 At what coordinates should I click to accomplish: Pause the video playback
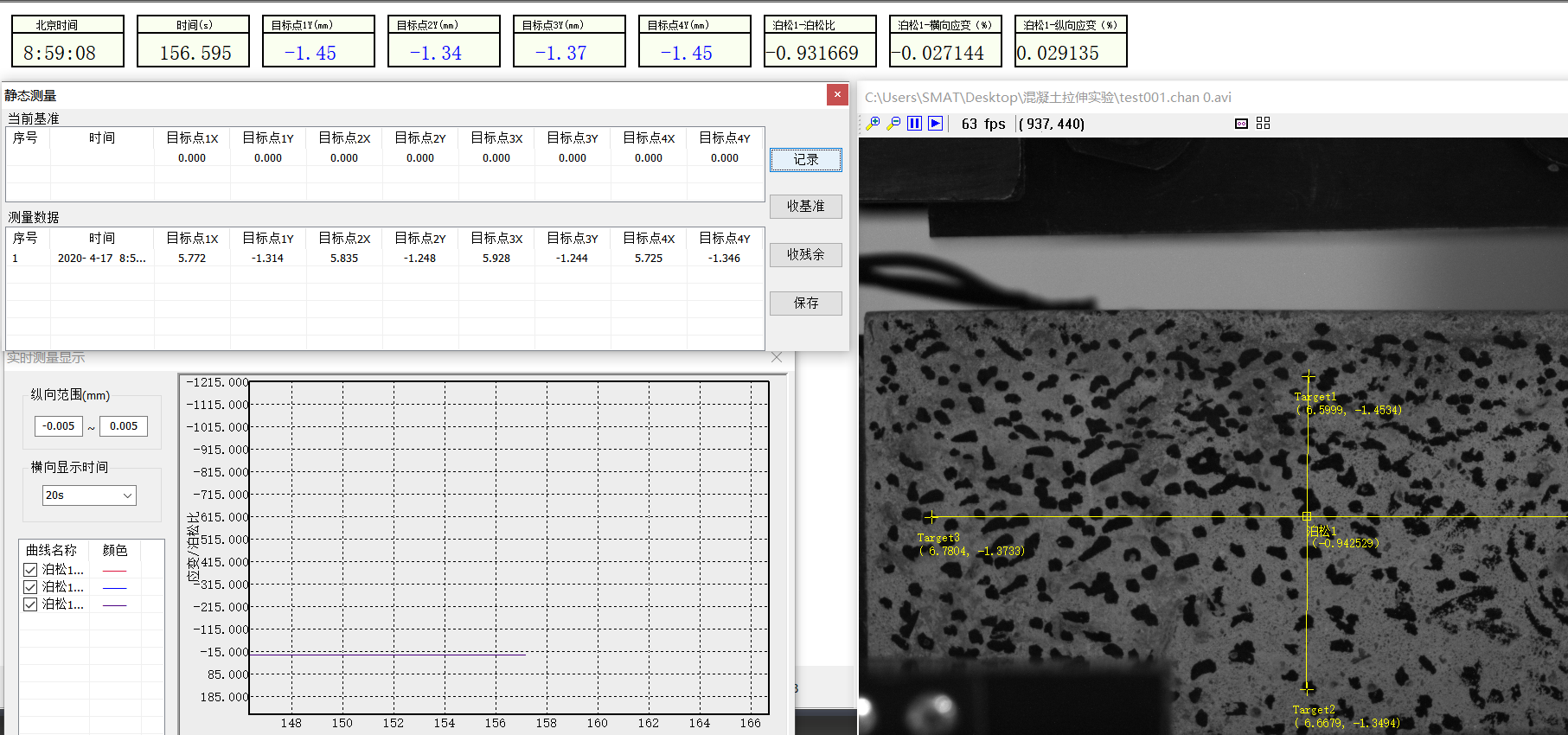click(914, 124)
